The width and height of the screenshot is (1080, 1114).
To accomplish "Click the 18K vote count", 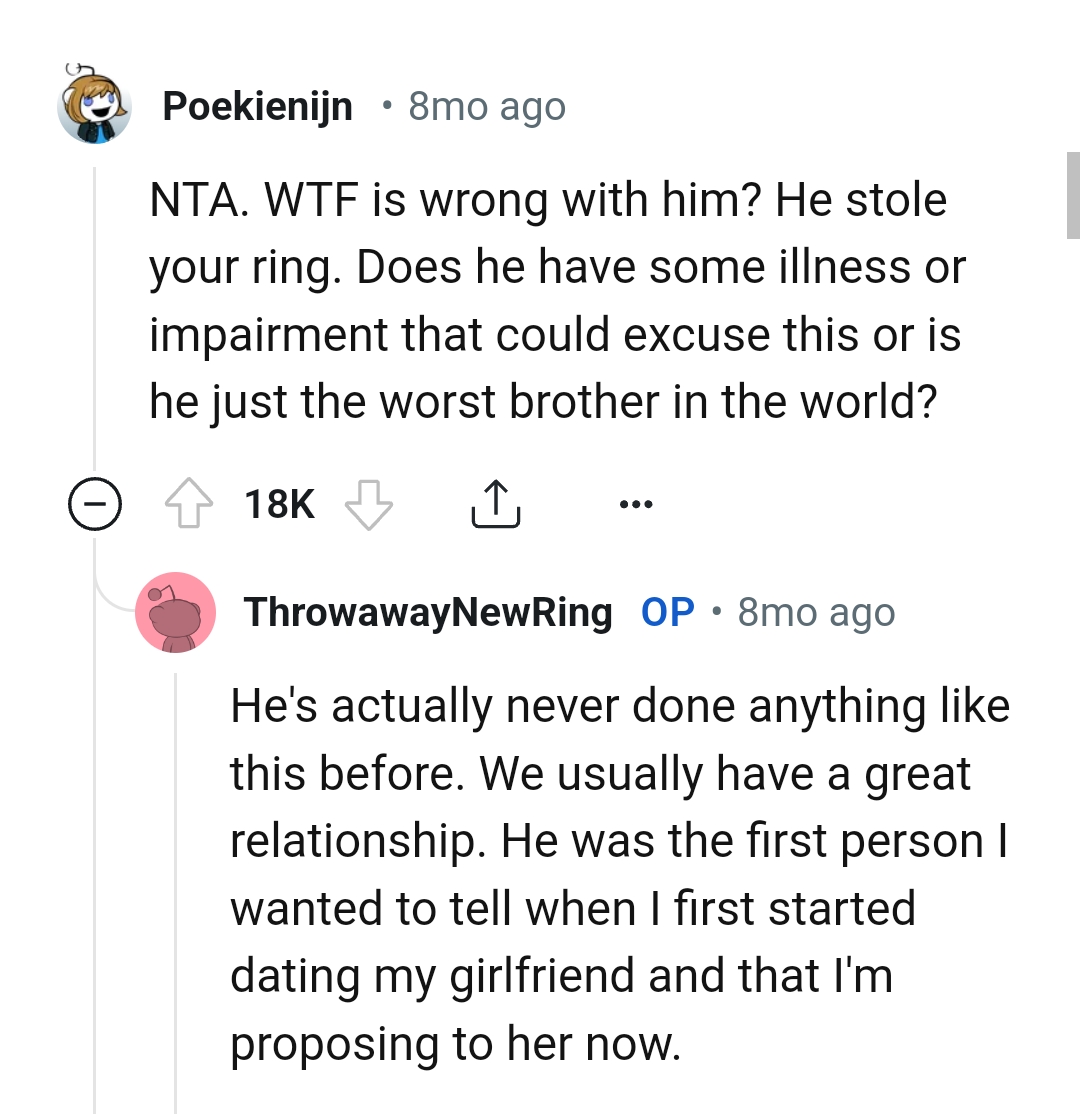I will pyautogui.click(x=281, y=503).
